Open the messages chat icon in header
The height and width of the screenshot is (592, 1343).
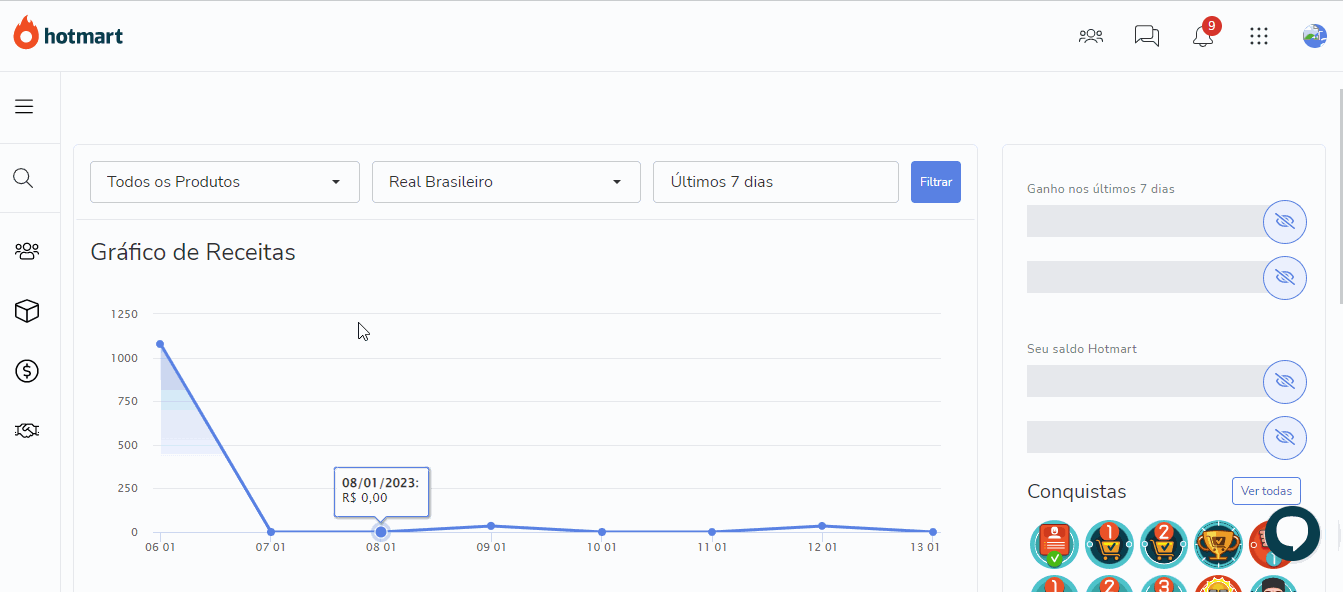coord(1146,36)
